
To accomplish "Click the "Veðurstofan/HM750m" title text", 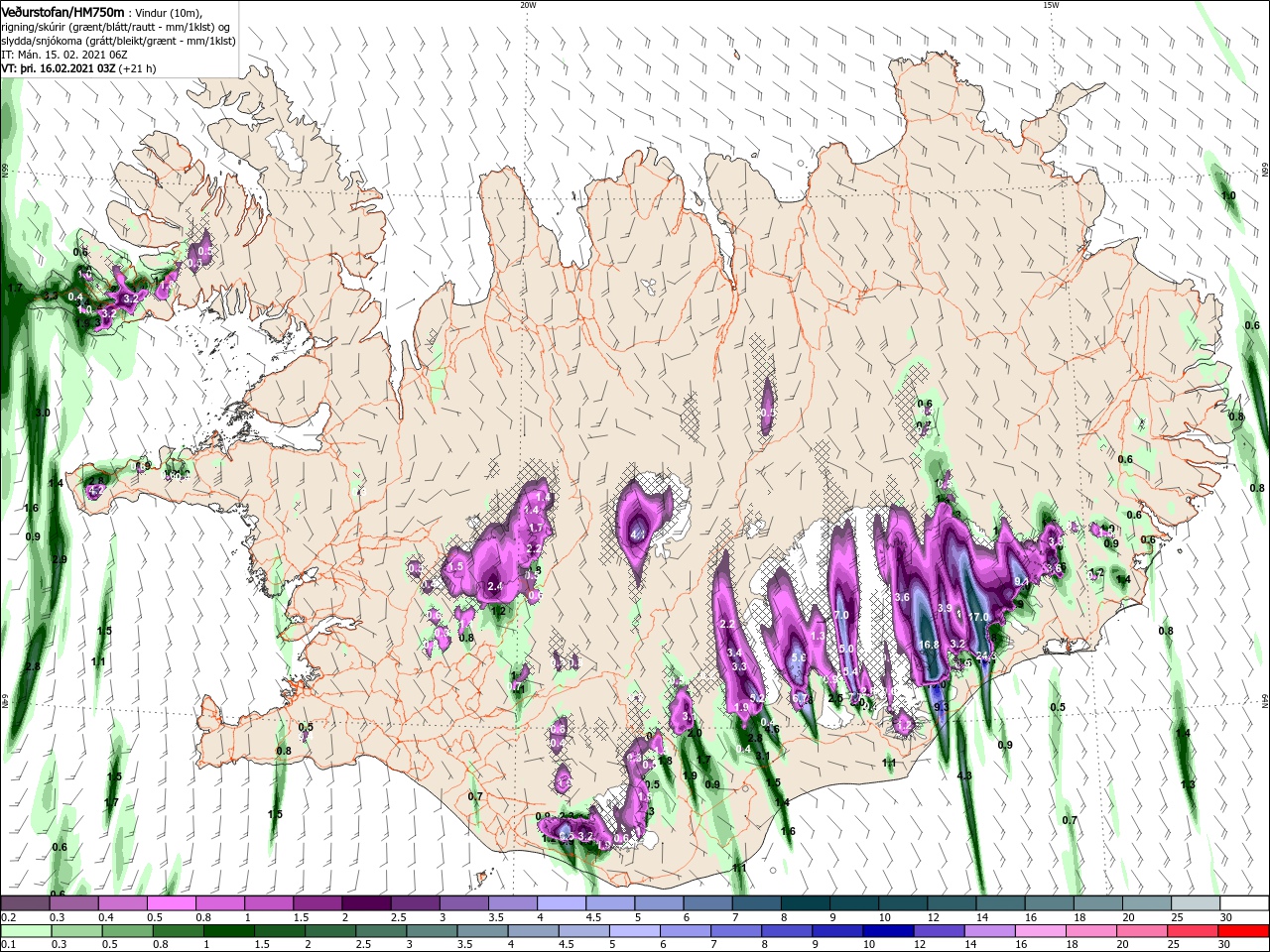I will point(63,12).
